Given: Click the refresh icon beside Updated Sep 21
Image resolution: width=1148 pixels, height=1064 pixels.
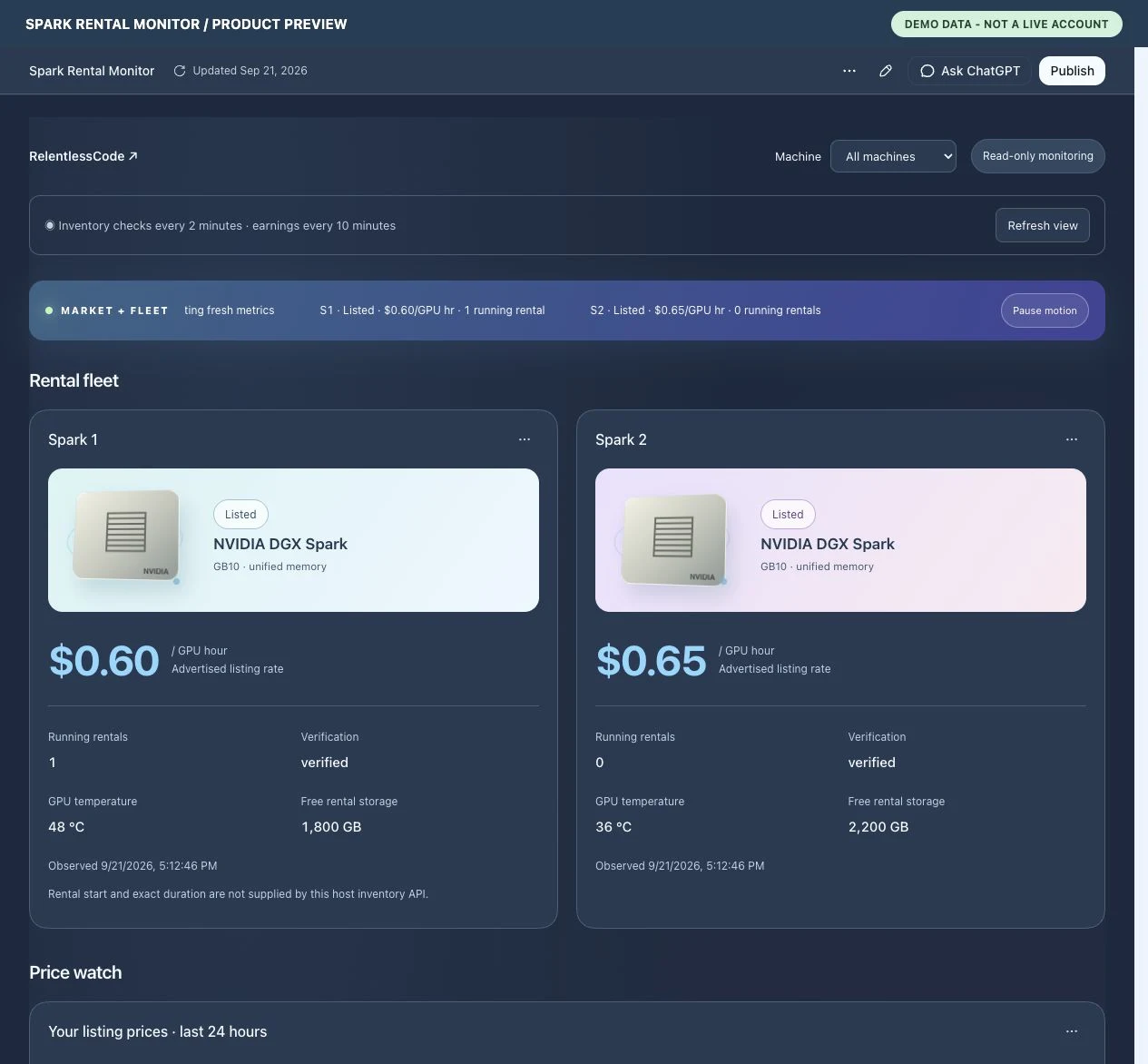Looking at the screenshot, I should (180, 71).
